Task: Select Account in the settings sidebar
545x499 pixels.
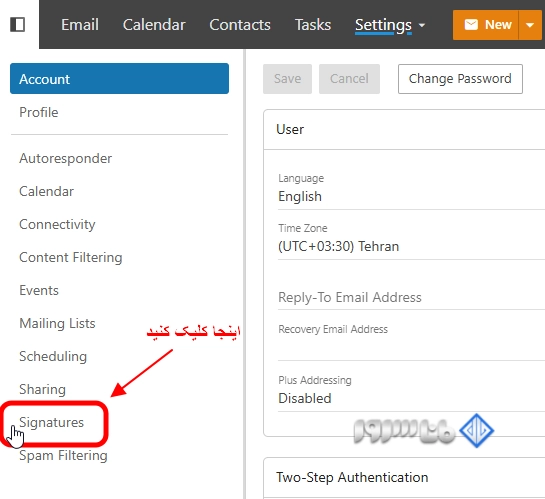Action: click(119, 79)
